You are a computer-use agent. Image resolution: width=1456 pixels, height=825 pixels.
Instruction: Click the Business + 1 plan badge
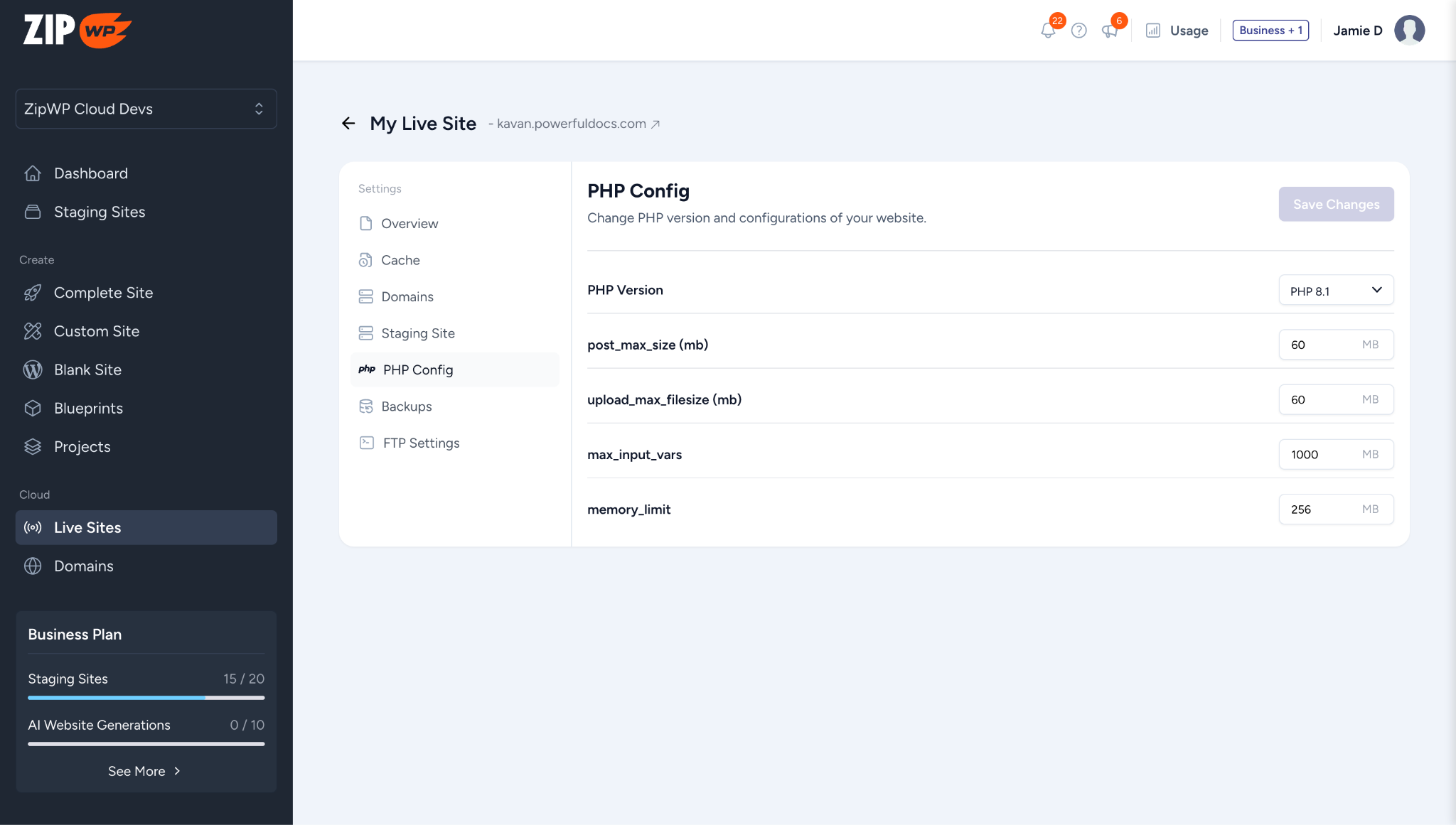(x=1270, y=31)
